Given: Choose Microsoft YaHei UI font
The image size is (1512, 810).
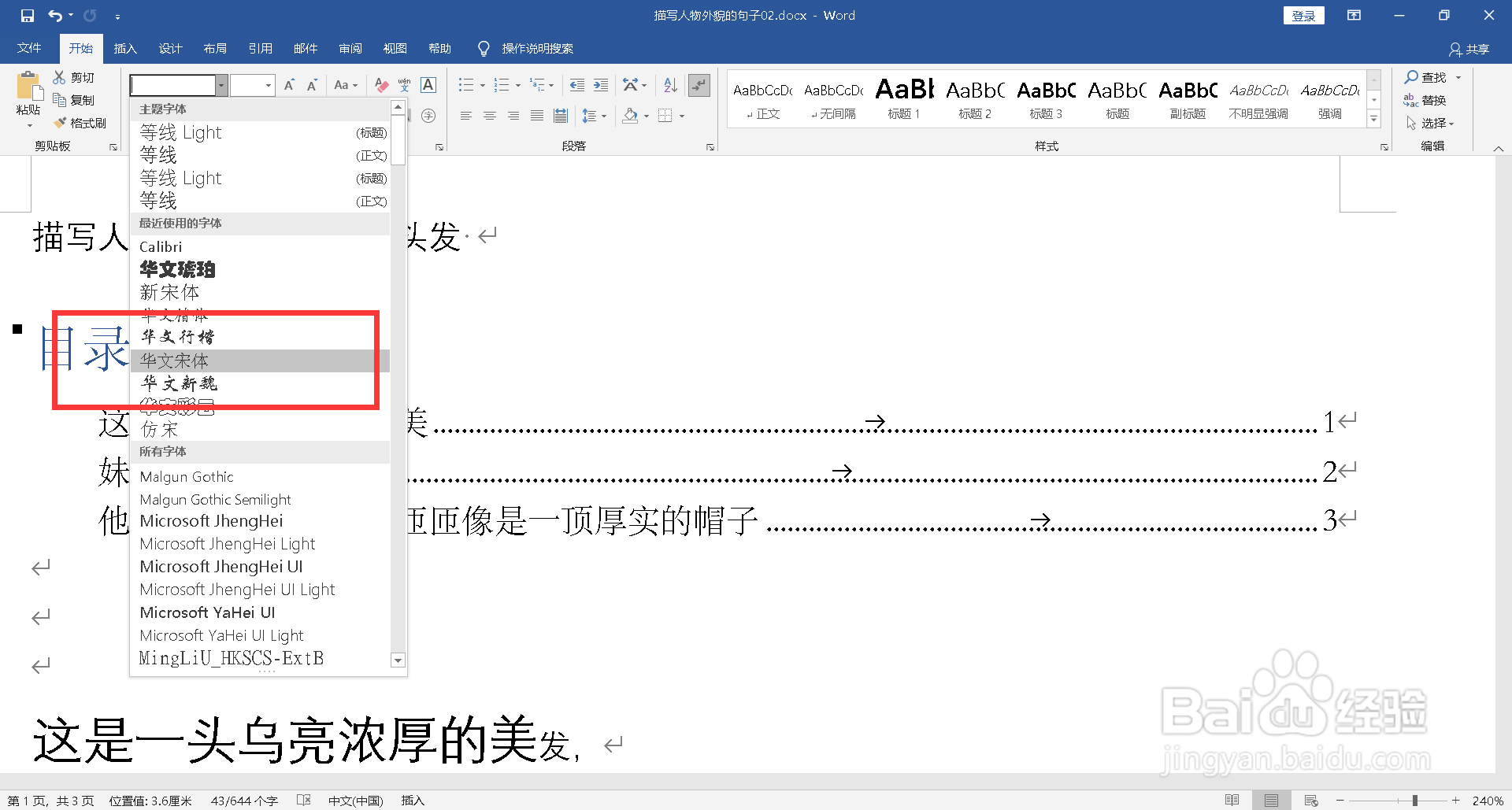Looking at the screenshot, I should [260, 612].
